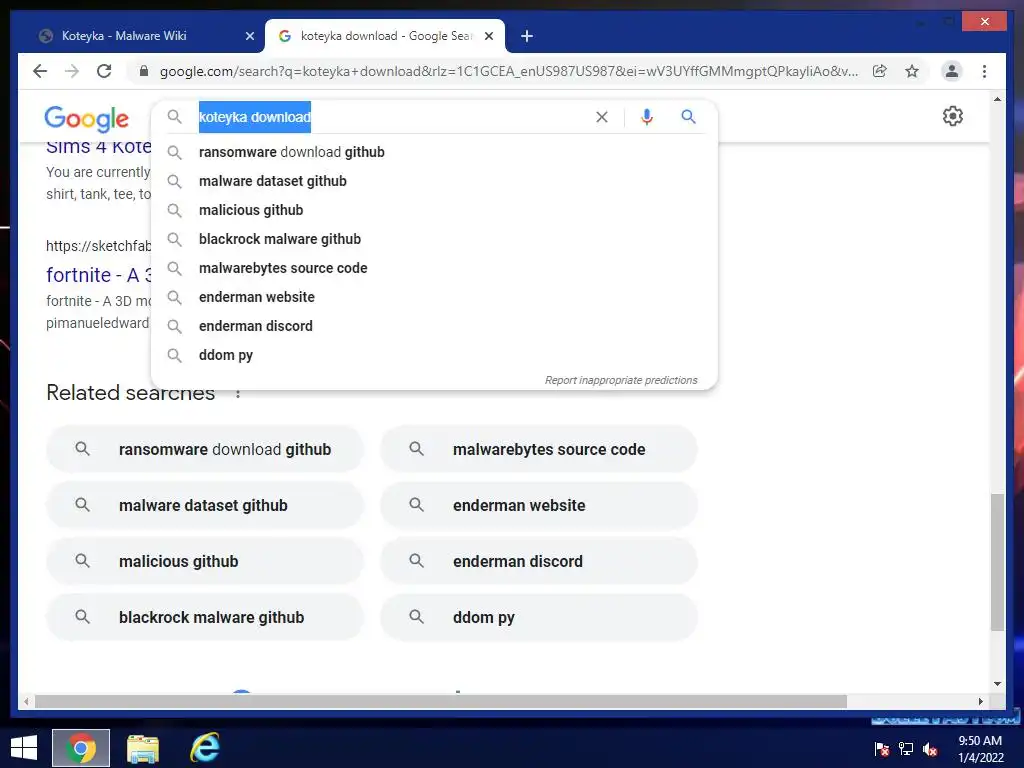The image size is (1024, 768).
Task: Submit search with blue magnifier icon
Action: (688, 117)
